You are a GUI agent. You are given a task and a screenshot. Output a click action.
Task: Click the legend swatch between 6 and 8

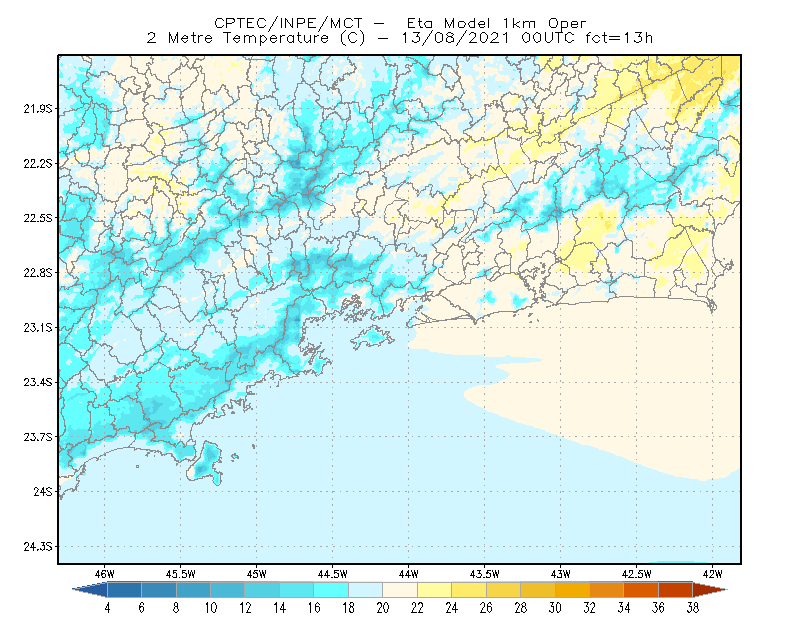[159, 590]
